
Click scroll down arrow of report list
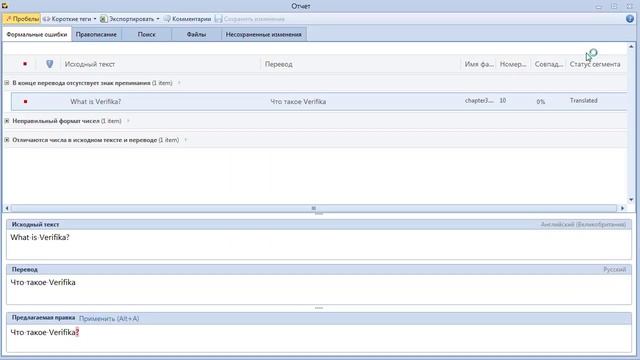(x=631, y=200)
